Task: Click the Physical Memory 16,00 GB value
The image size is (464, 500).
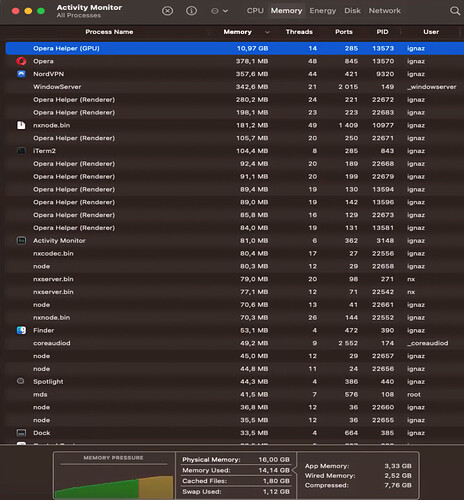Action: pos(274,460)
